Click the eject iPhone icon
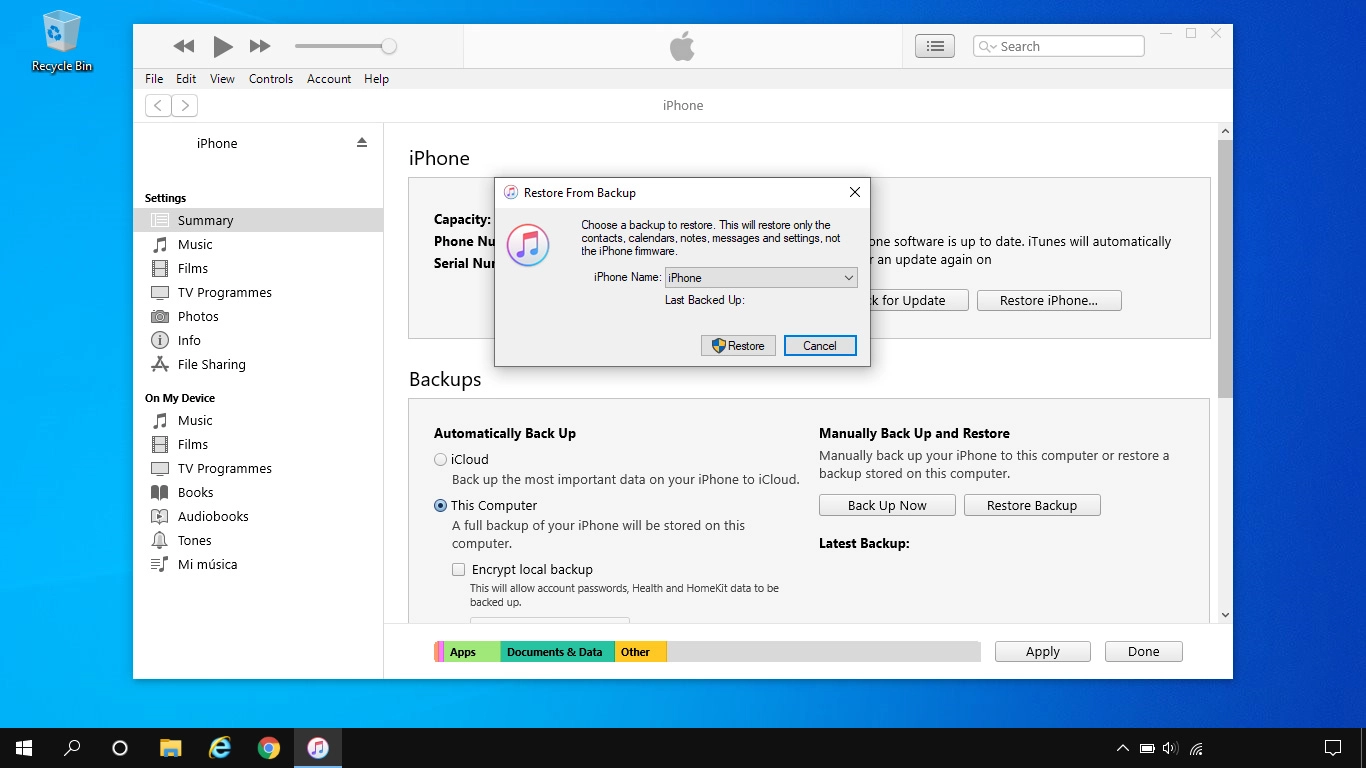1366x768 pixels. (362, 143)
